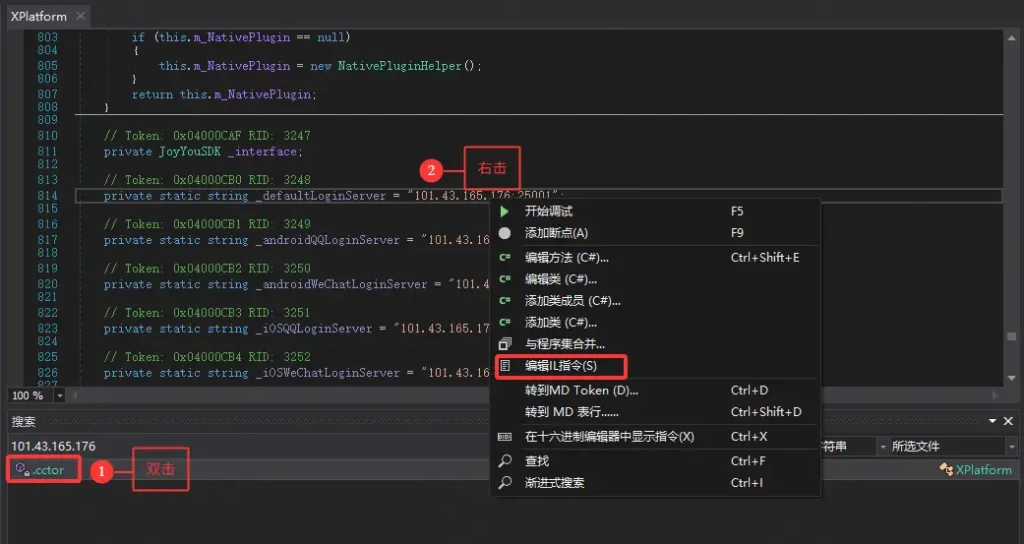The image size is (1024, 544).
Task: Click C# icon beside 添加类成员
Action: point(505,301)
